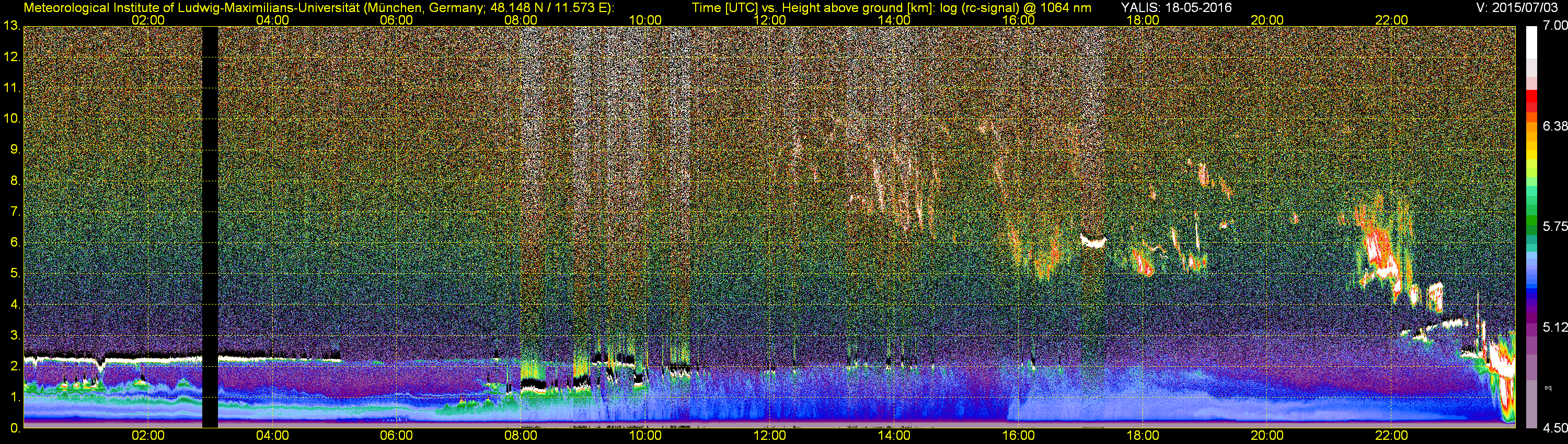1568x444 pixels.
Task: Click the 04:00 label on the top time axis
Action: [272, 20]
